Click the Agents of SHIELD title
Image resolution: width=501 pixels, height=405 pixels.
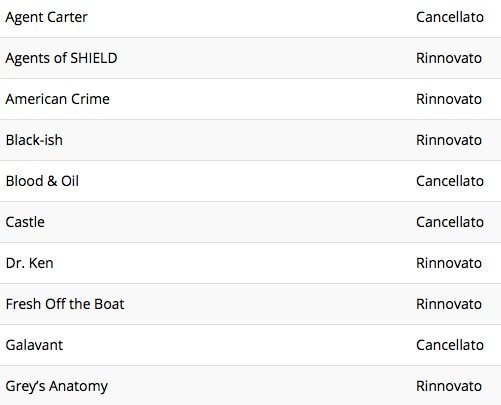click(x=61, y=58)
